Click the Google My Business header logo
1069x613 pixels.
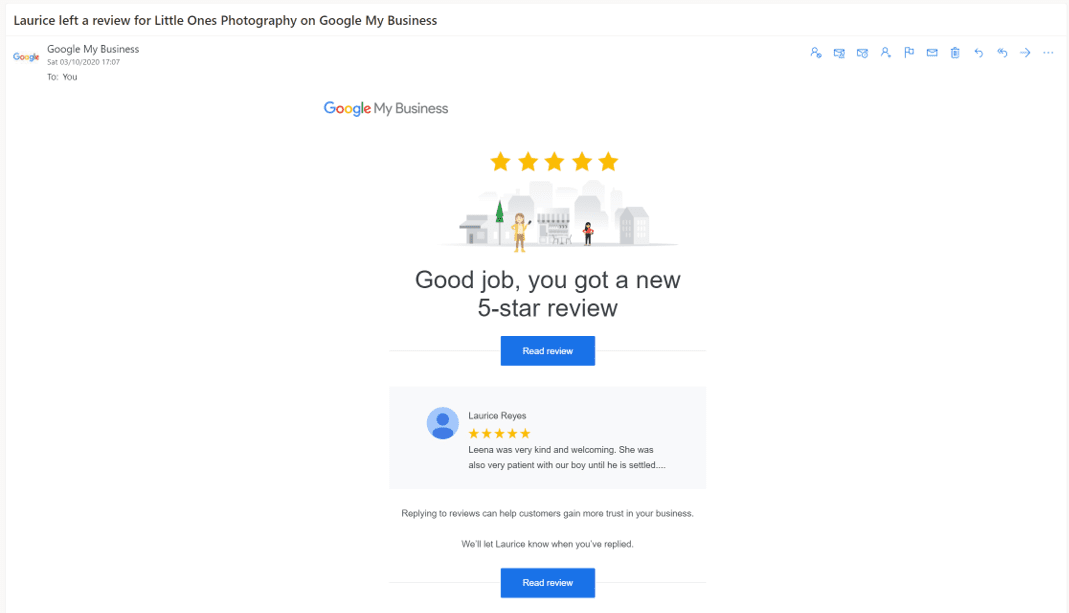[x=386, y=108]
